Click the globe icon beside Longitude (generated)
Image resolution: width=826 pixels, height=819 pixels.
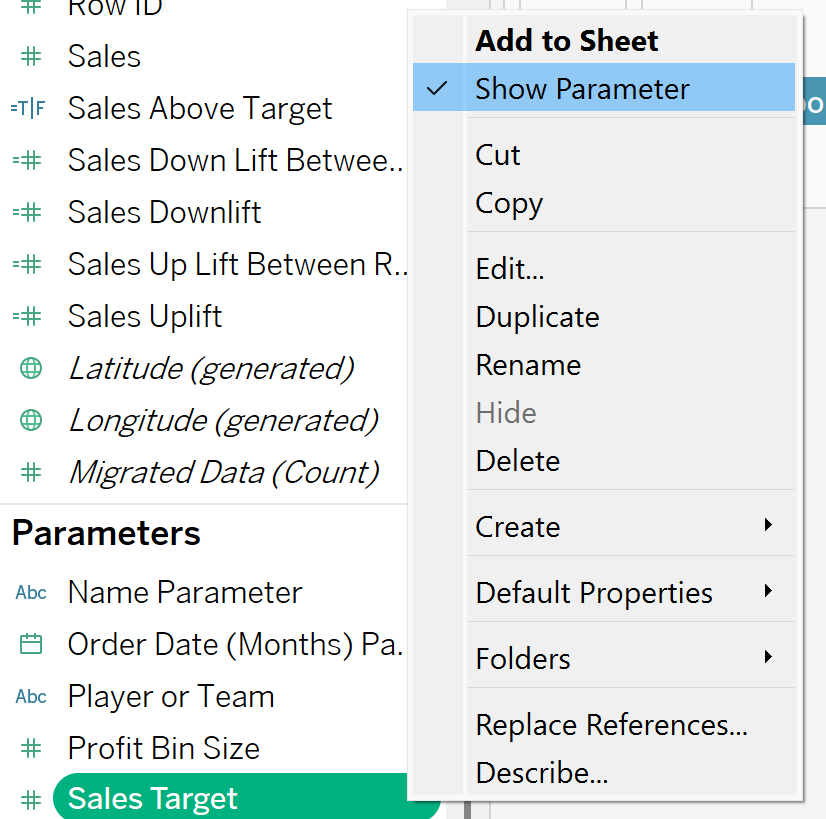pyautogui.click(x=31, y=420)
